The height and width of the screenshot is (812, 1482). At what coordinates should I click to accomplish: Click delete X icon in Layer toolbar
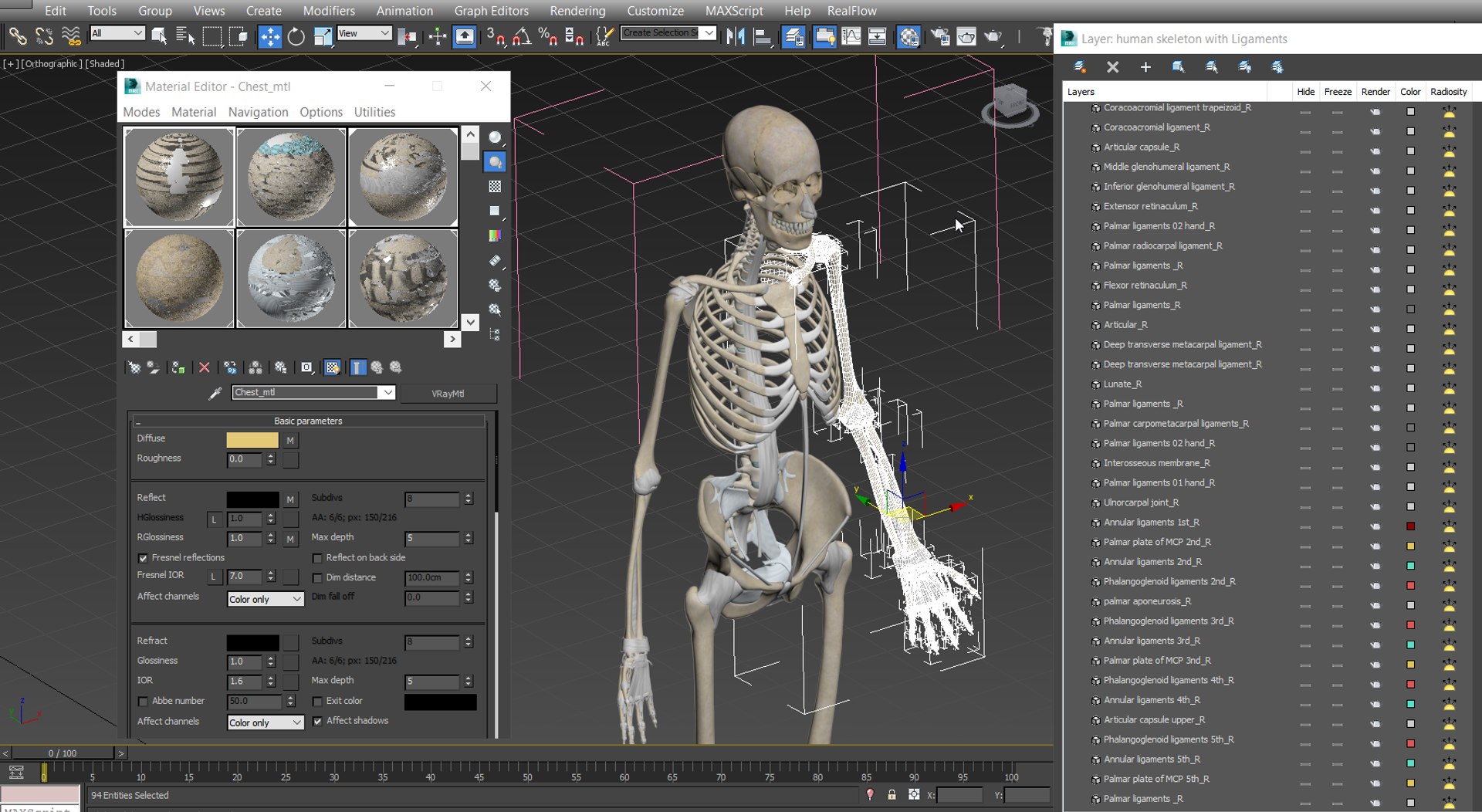1112,67
